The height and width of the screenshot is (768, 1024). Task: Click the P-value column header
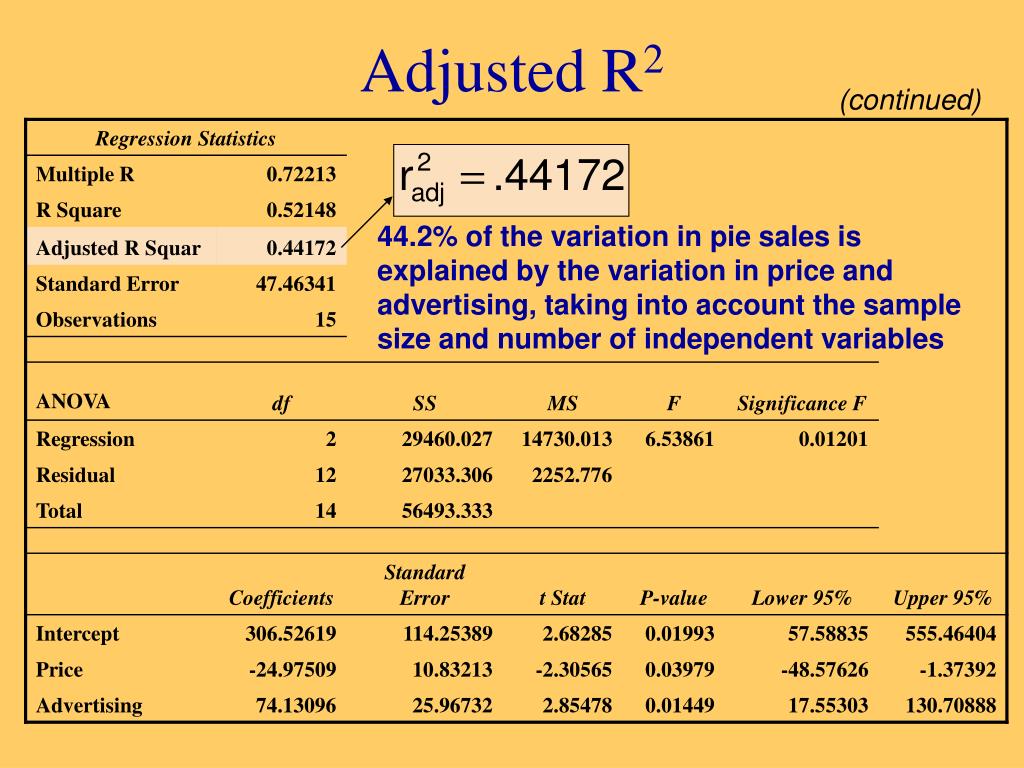point(673,598)
